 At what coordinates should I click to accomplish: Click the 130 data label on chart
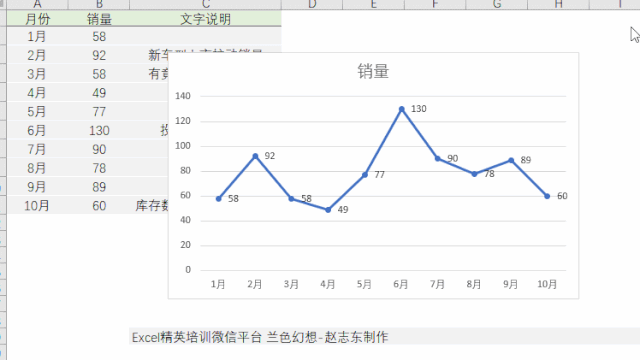tap(418, 109)
